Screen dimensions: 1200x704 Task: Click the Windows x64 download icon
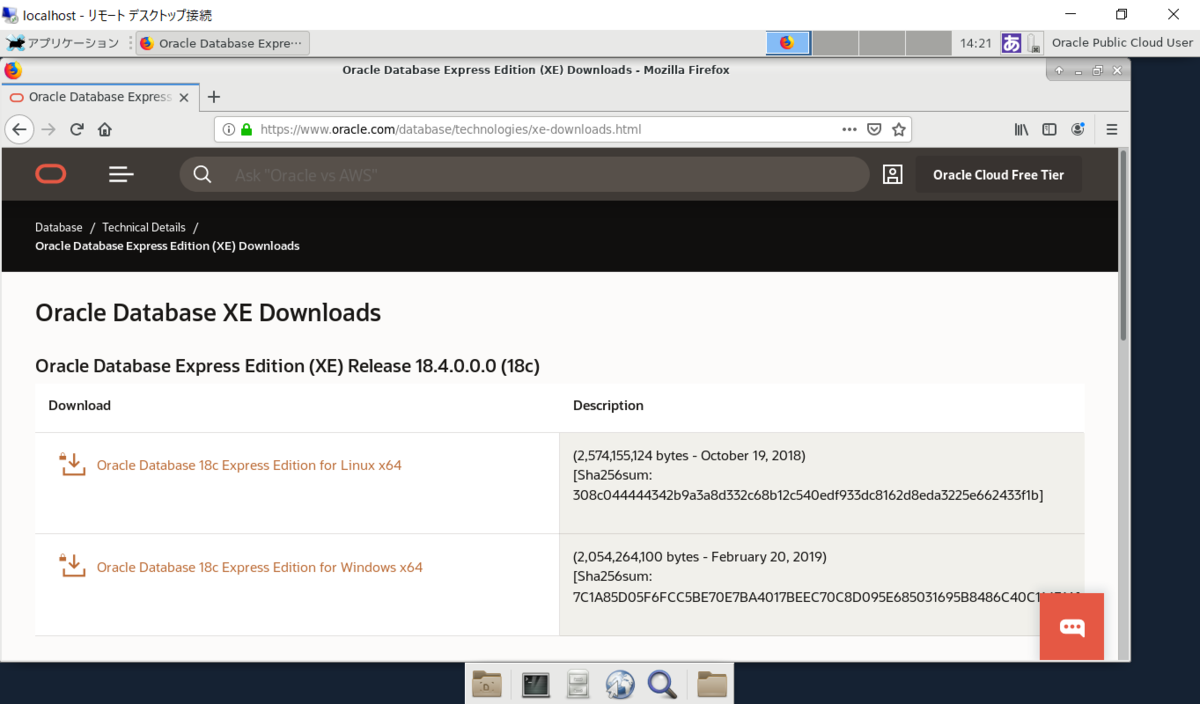(72, 566)
